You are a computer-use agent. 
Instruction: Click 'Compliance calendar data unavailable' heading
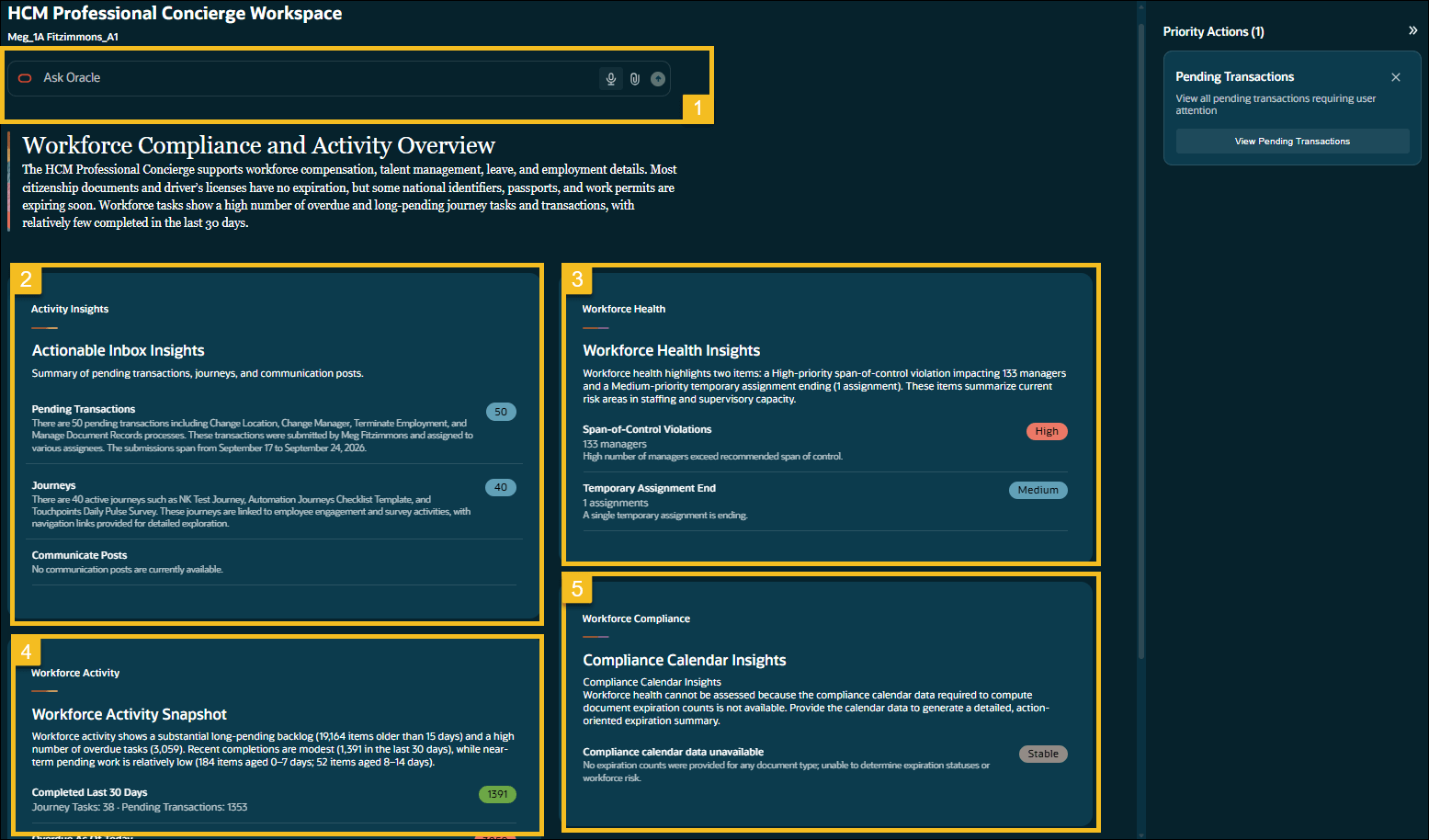click(x=674, y=752)
